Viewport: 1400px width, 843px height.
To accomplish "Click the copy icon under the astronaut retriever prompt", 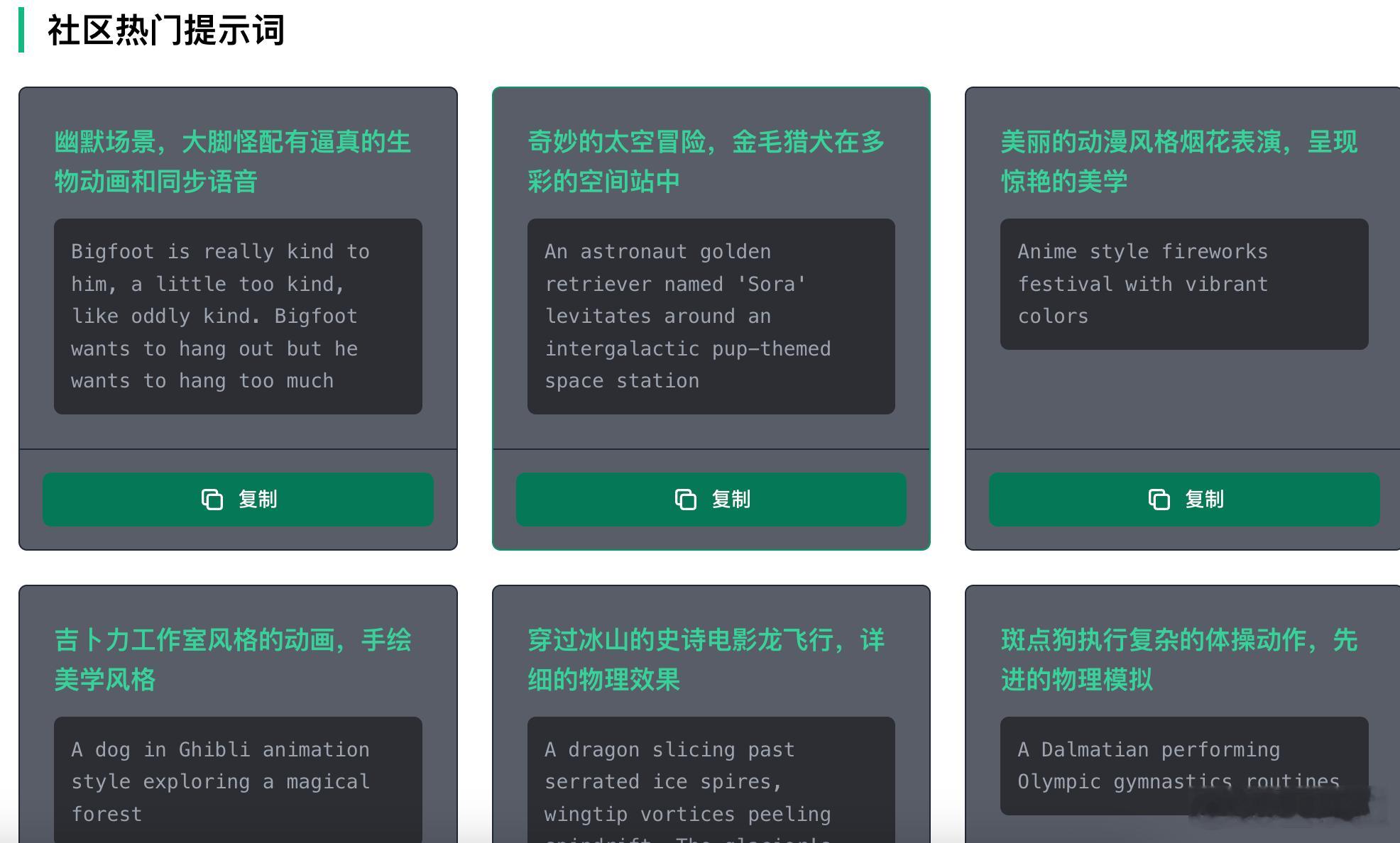I will (685, 500).
